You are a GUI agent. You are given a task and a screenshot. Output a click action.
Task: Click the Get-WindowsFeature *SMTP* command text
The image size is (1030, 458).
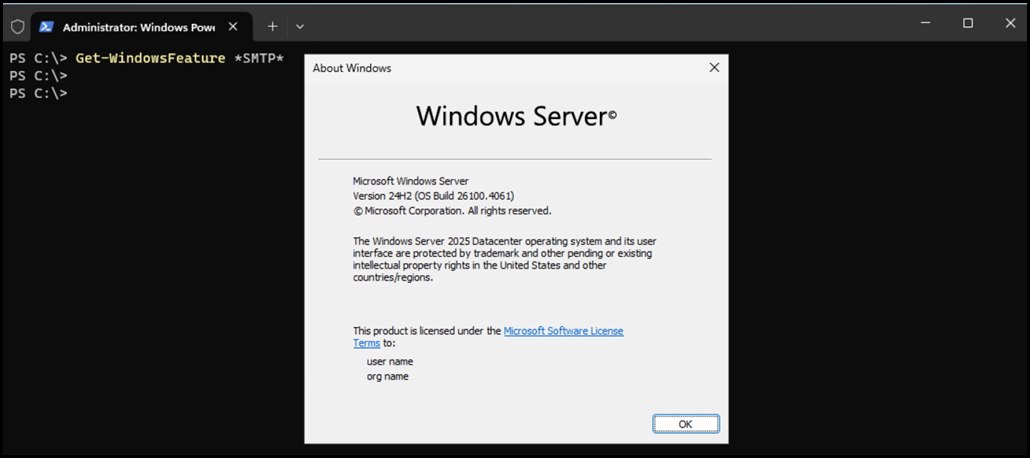point(180,58)
